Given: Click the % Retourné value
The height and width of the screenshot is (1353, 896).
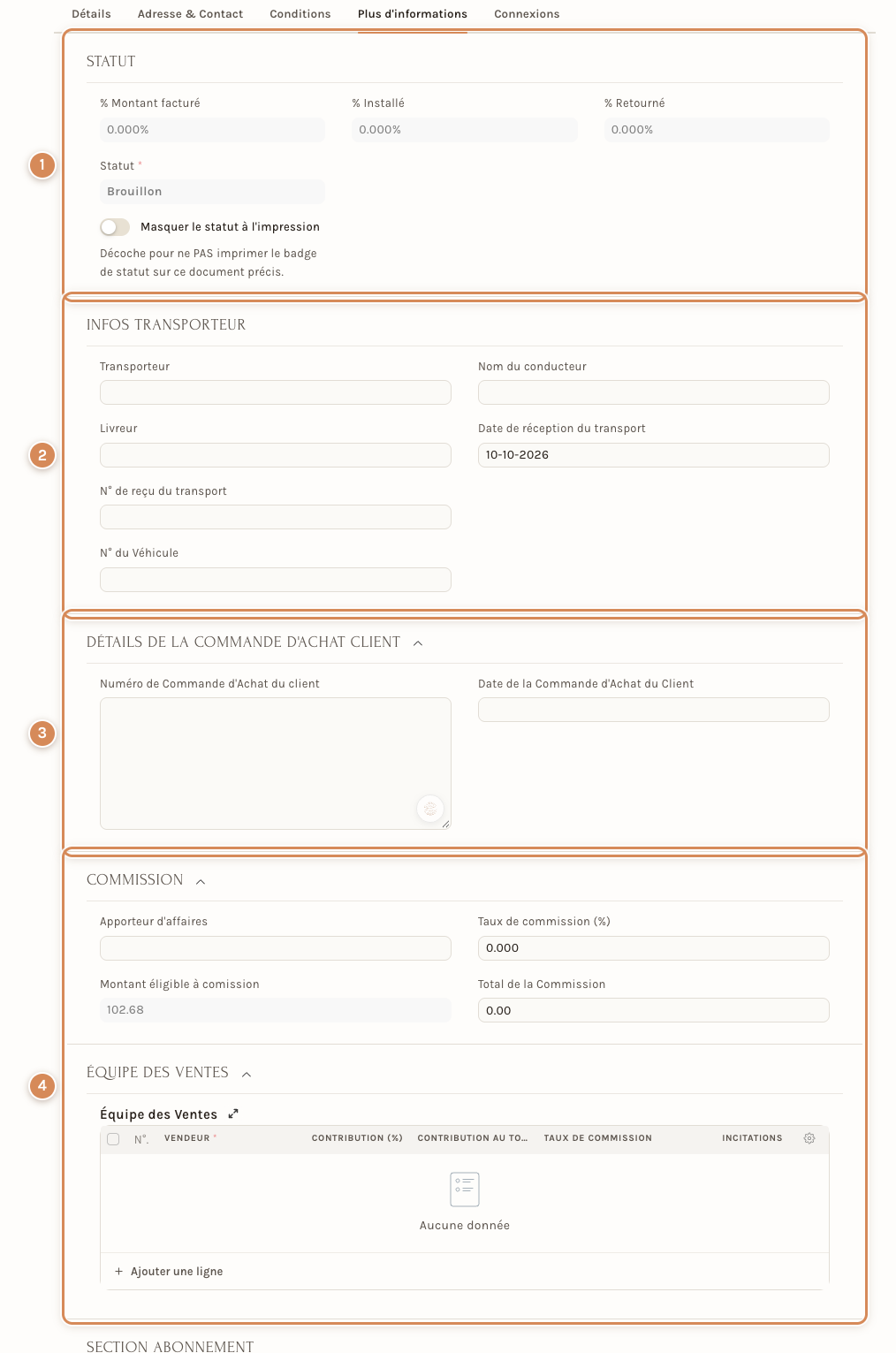Looking at the screenshot, I should point(717,130).
